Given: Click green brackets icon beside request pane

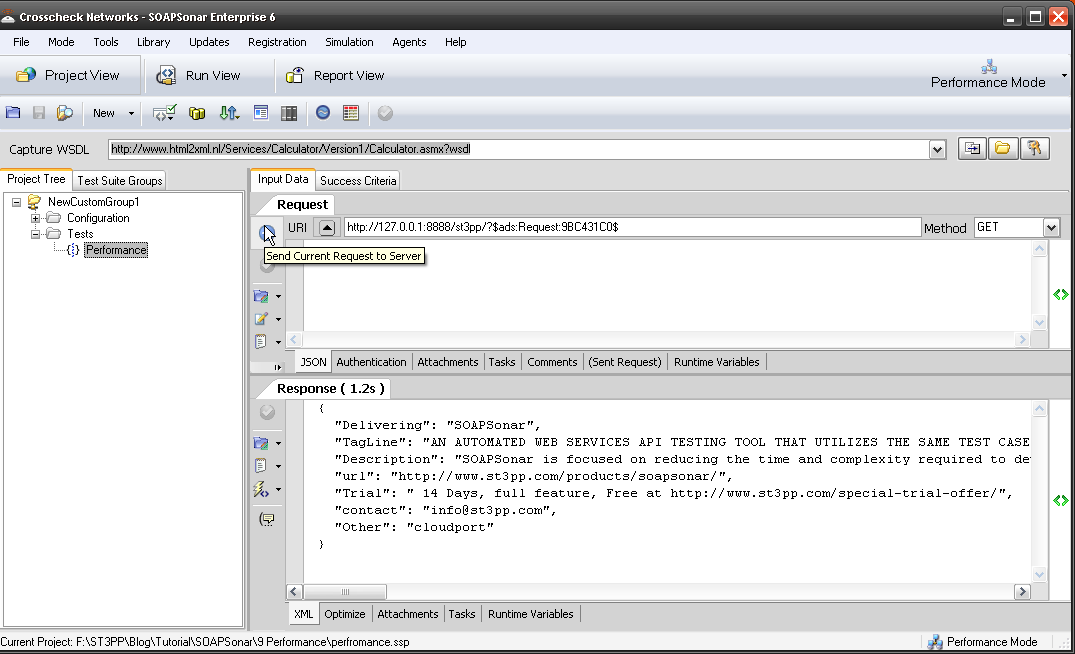Looking at the screenshot, I should tap(1061, 295).
